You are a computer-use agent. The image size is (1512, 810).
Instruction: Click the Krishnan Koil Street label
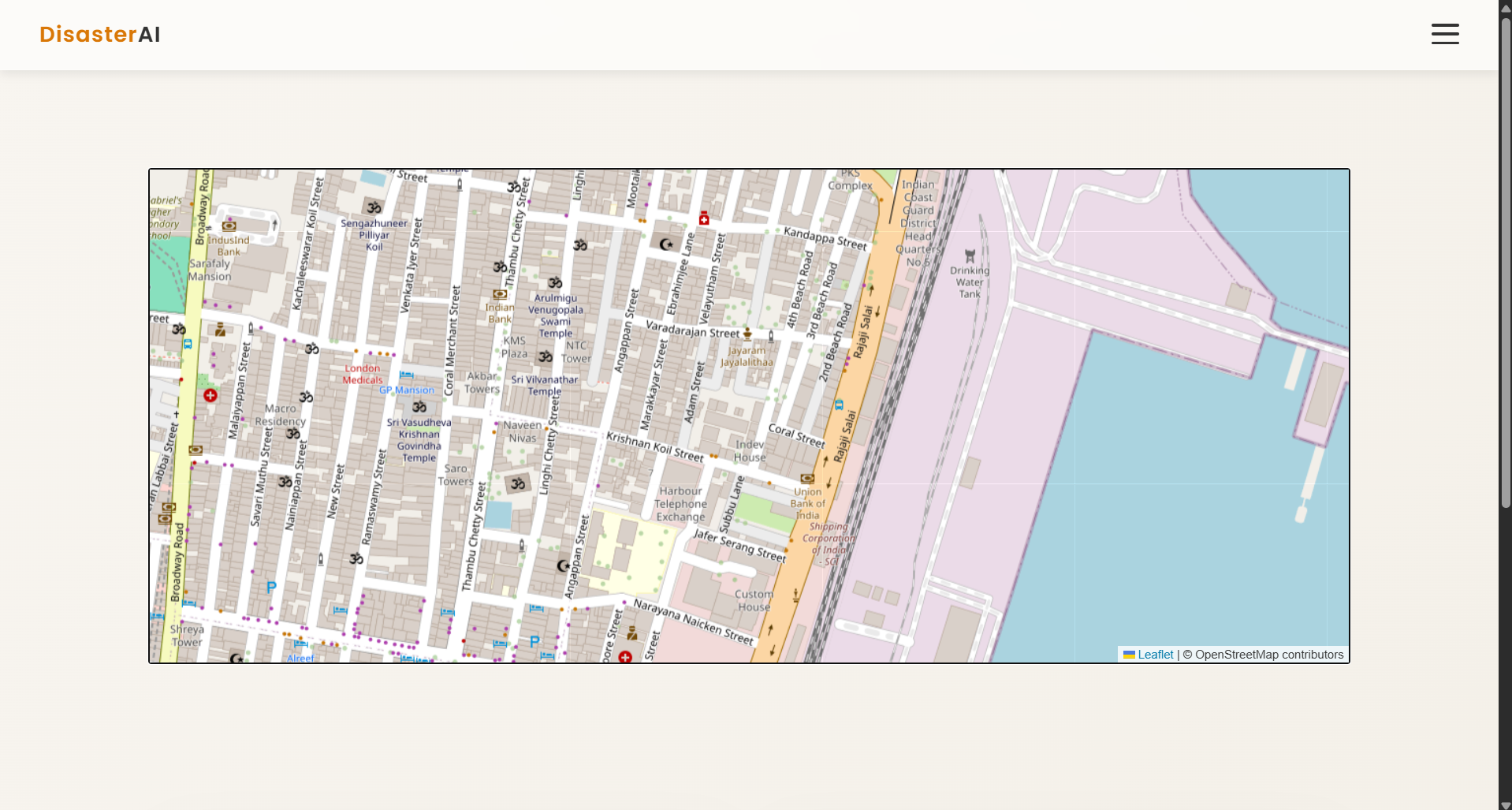click(x=654, y=446)
